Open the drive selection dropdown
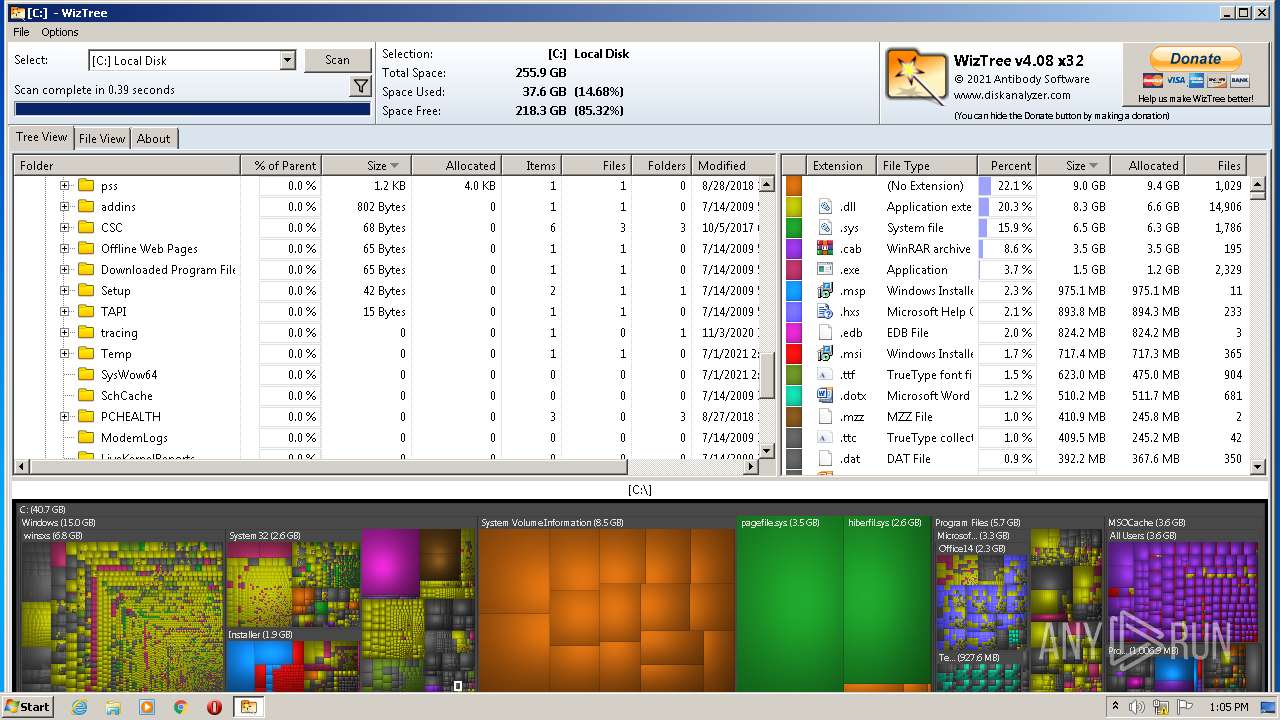The image size is (1280, 720). click(x=287, y=60)
